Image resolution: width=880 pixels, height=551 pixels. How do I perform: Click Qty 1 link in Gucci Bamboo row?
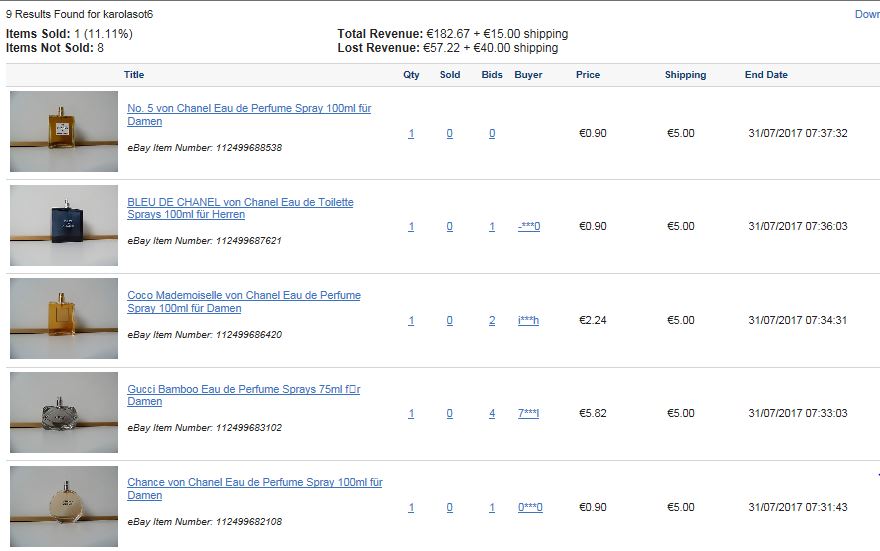411,414
